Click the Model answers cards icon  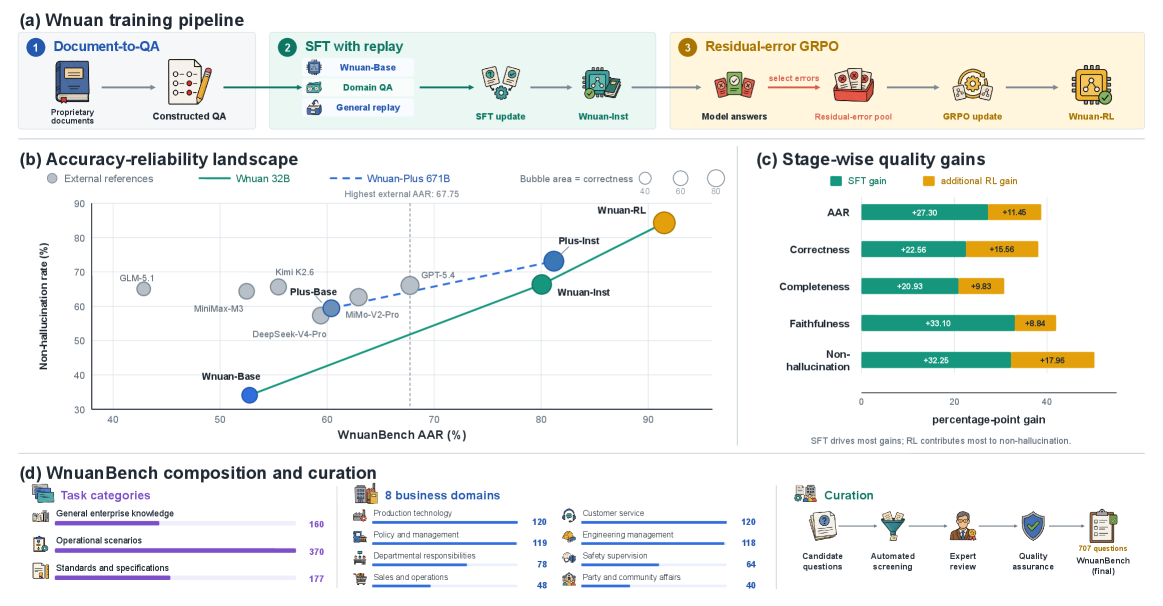[734, 86]
